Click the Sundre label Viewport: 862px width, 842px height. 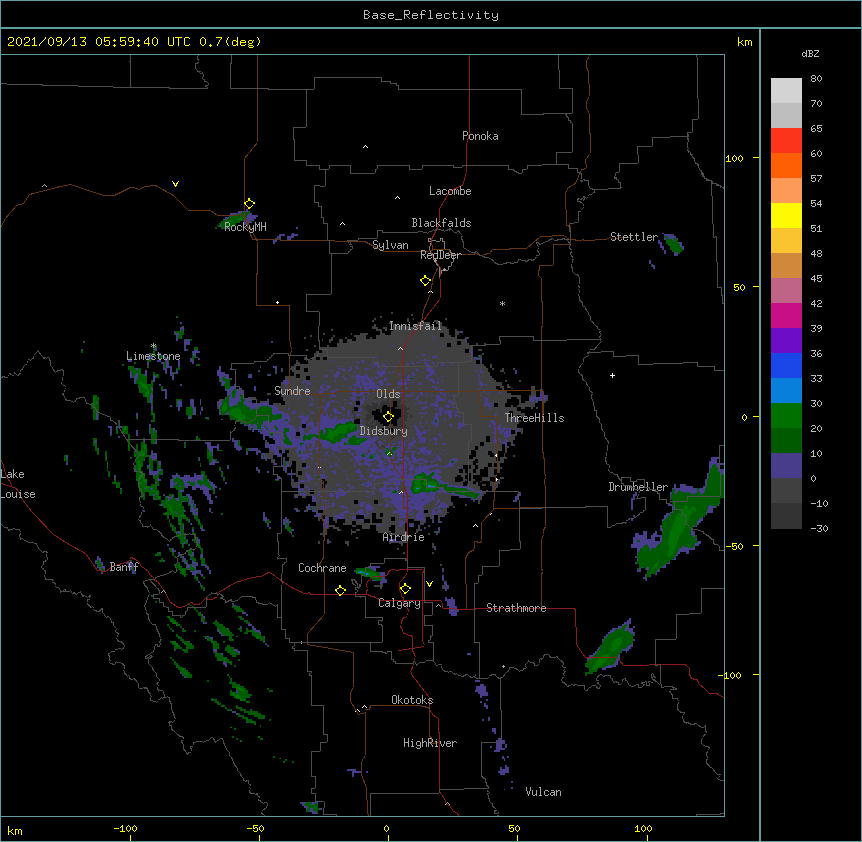[x=292, y=391]
